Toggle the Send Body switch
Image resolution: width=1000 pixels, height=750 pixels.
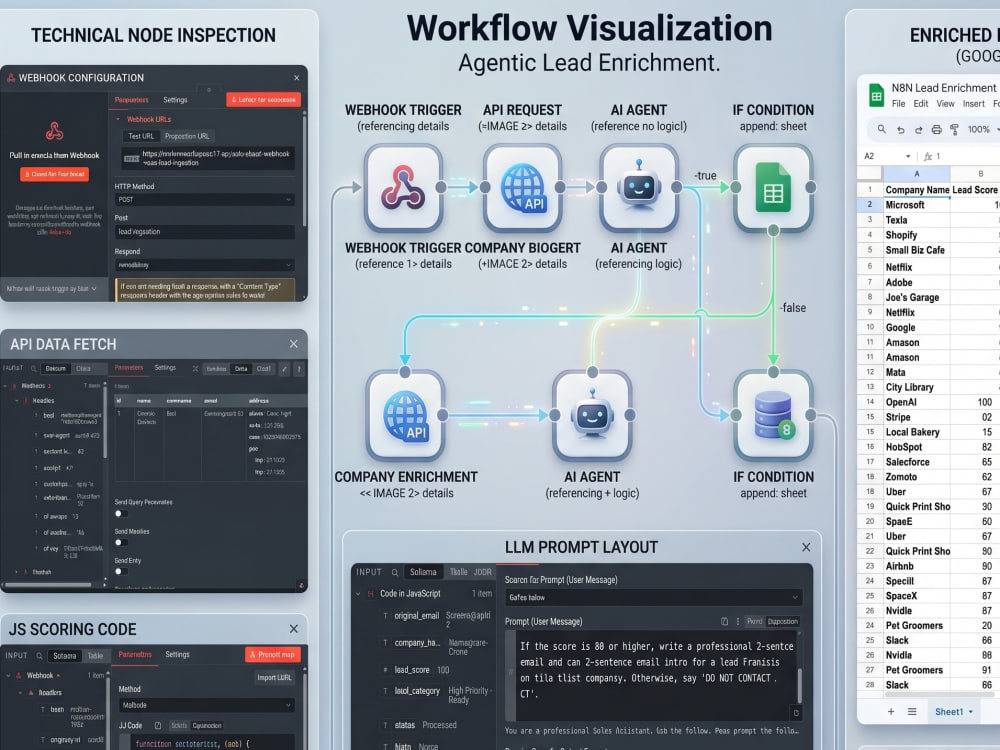pyautogui.click(x=121, y=571)
